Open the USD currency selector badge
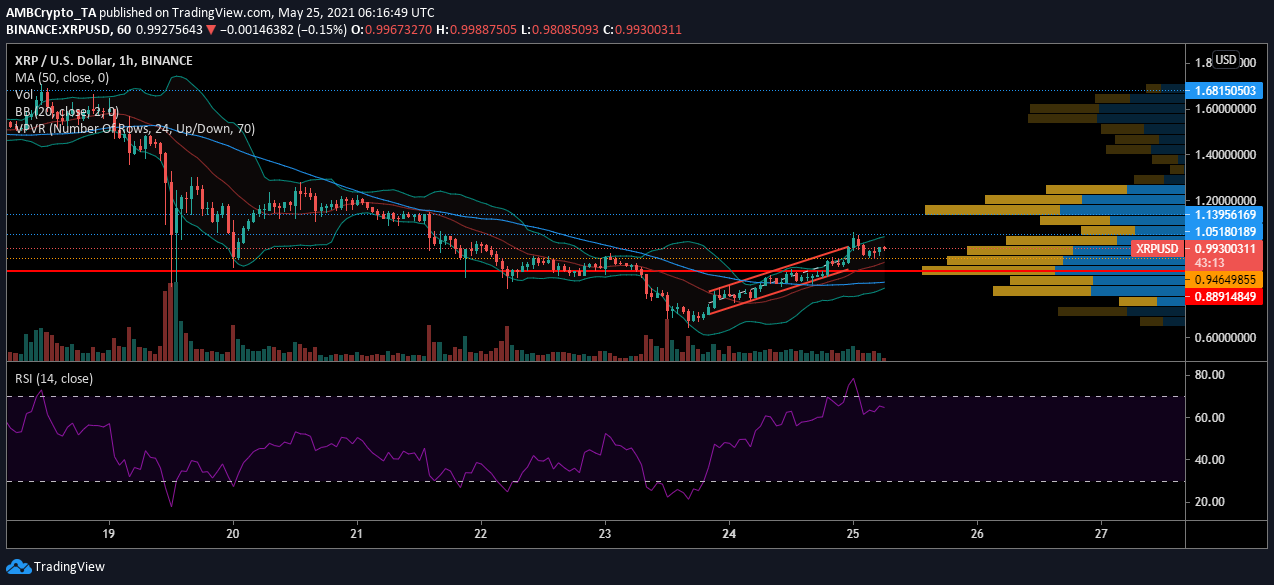The height and width of the screenshot is (585, 1274). (1226, 58)
